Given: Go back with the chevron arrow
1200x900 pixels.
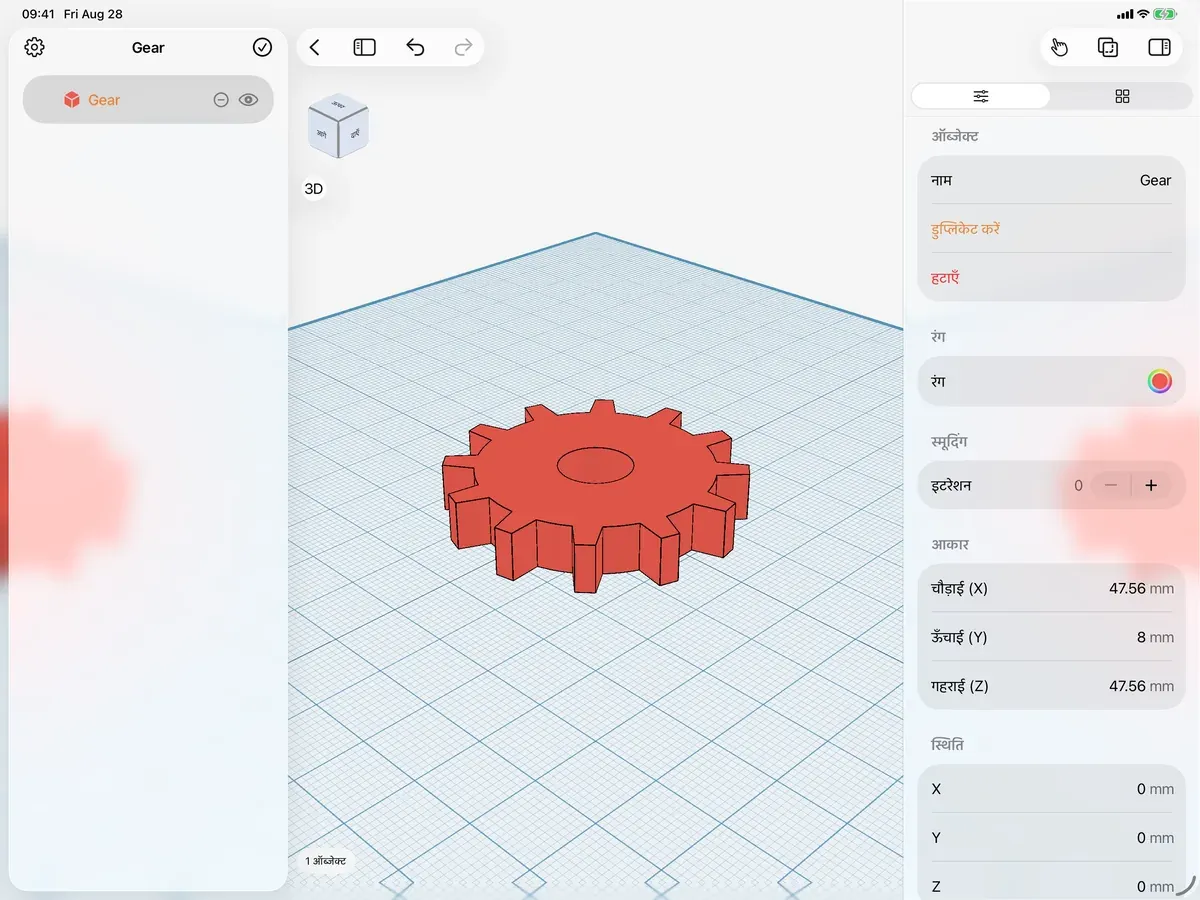Looking at the screenshot, I should tap(315, 47).
